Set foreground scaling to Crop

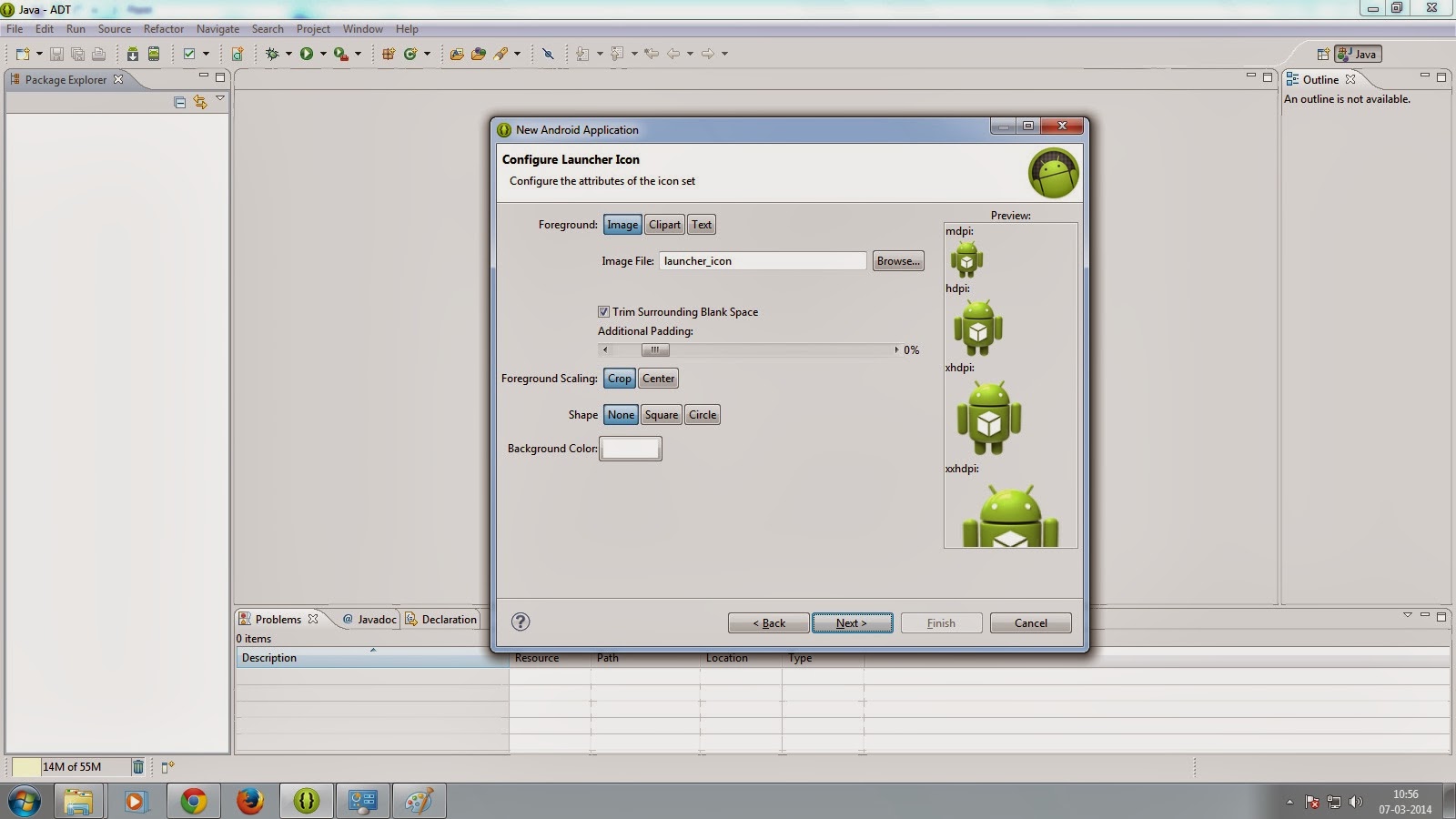[620, 379]
